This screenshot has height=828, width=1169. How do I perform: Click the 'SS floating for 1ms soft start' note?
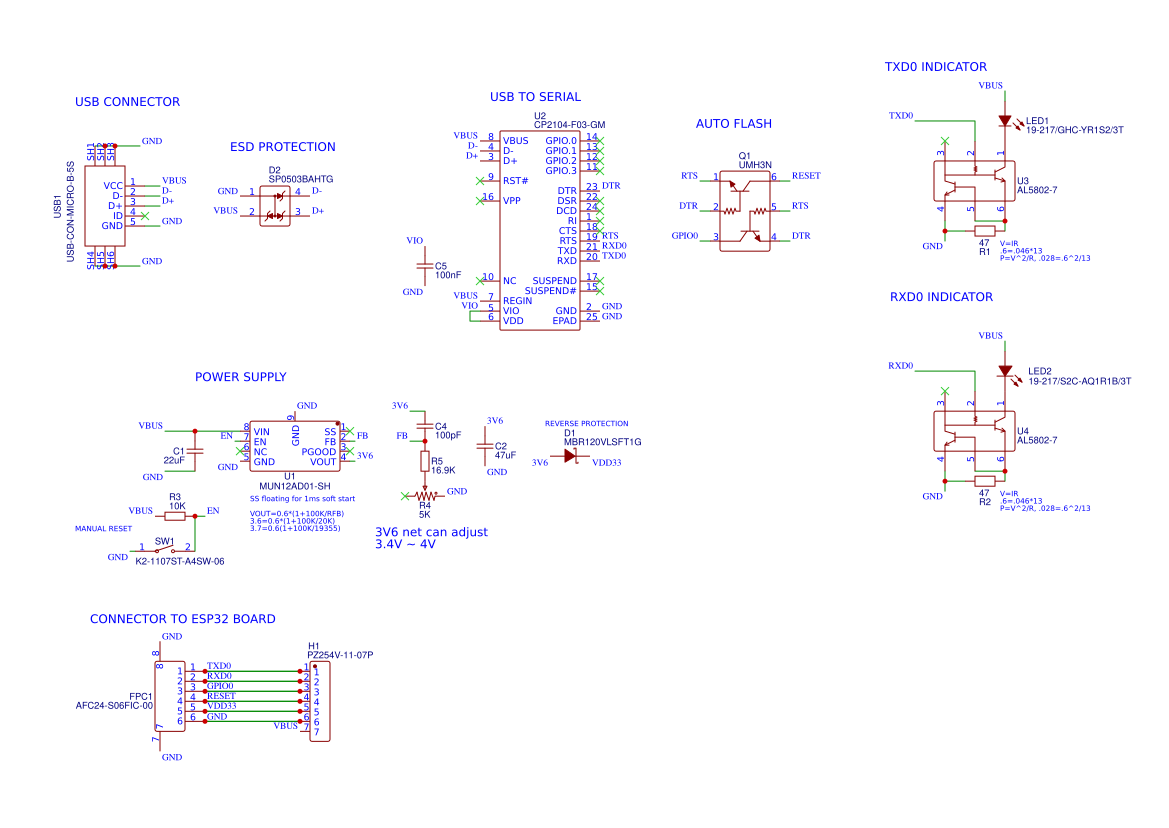303,499
